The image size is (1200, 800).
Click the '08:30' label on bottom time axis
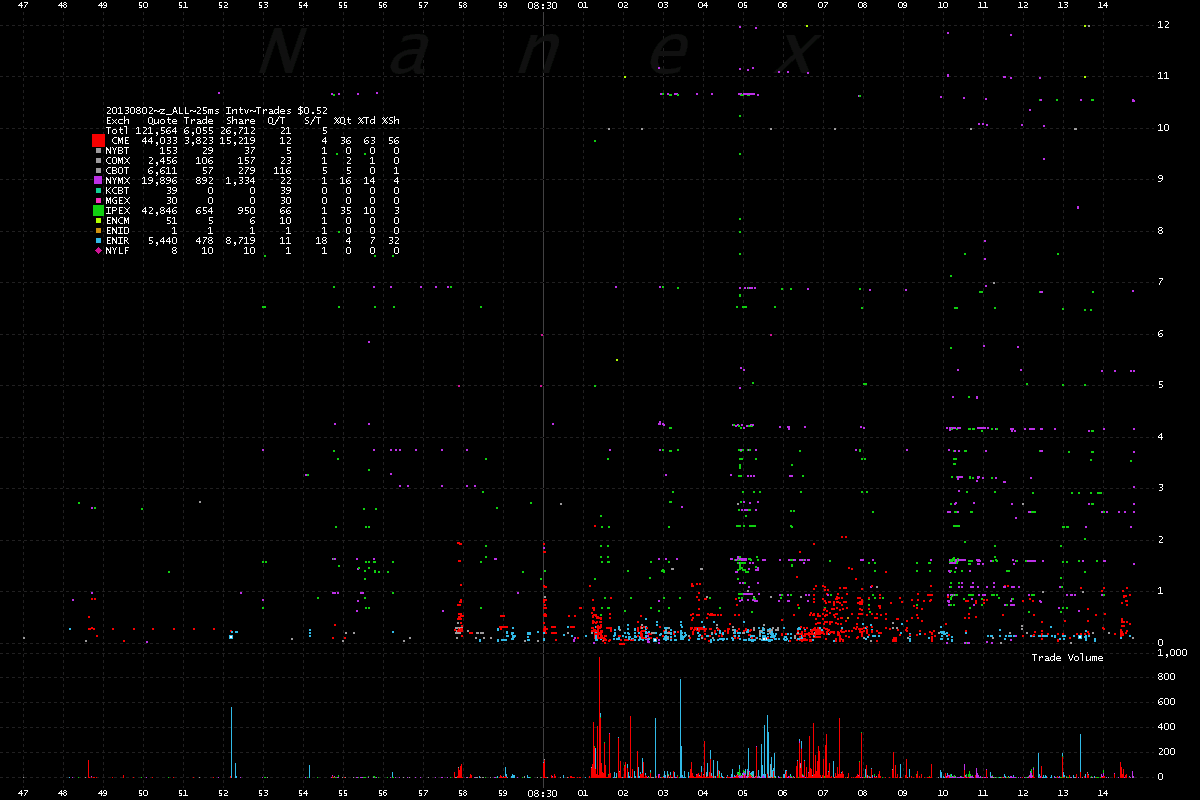click(543, 792)
